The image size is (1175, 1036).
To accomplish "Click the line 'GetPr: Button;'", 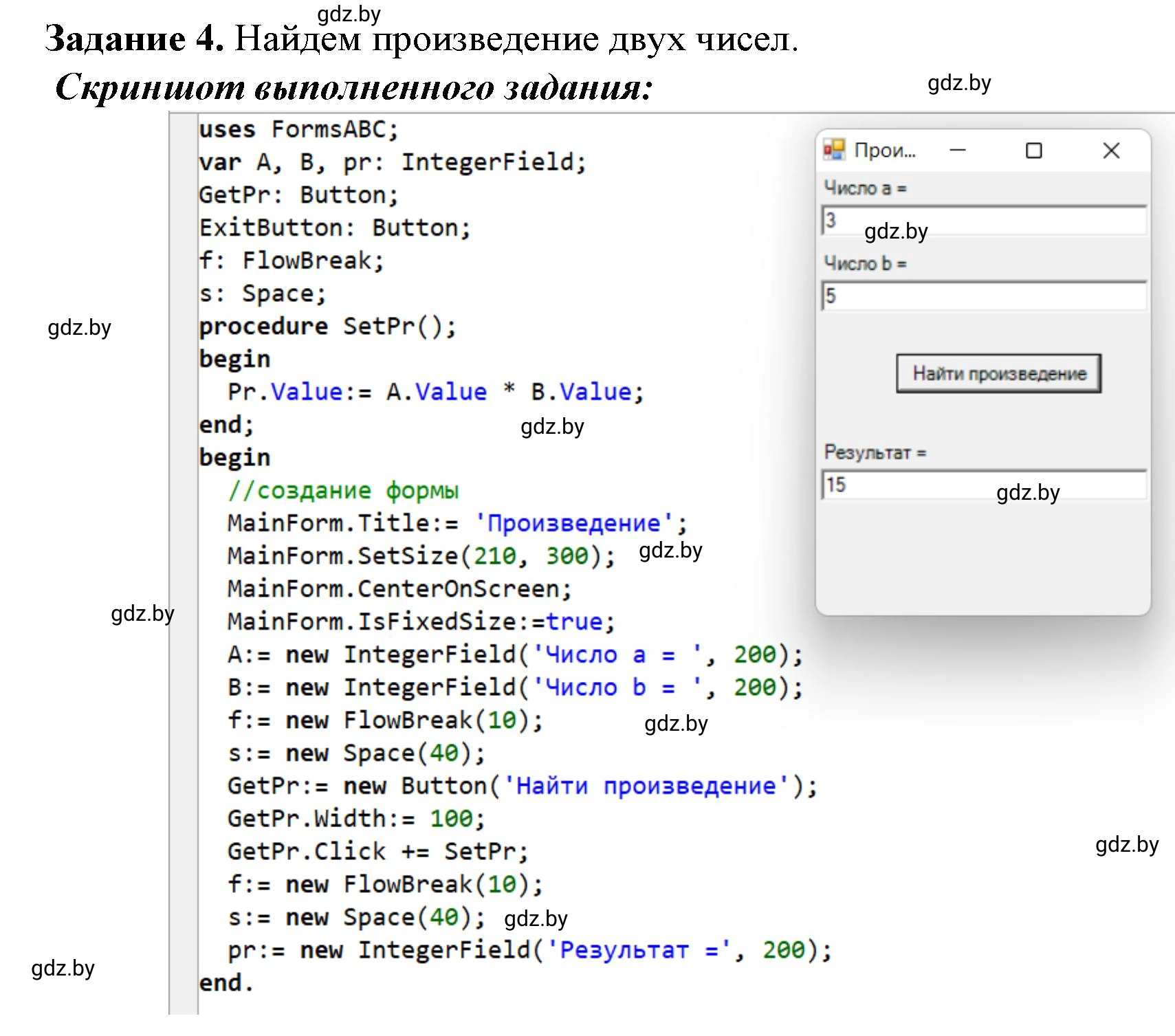I will click(x=299, y=195).
